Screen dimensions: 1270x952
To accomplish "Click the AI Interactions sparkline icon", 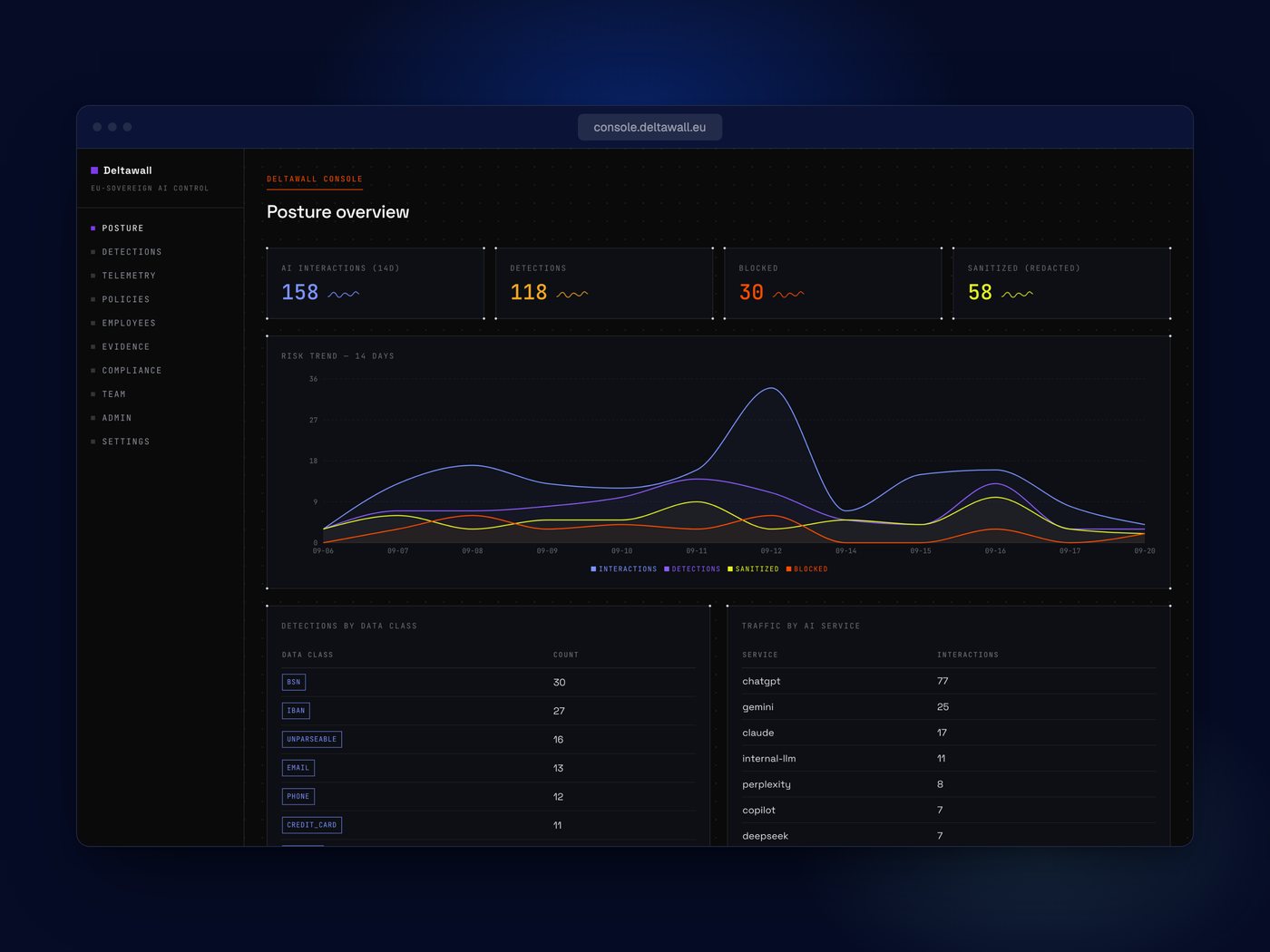I will 343,294.
